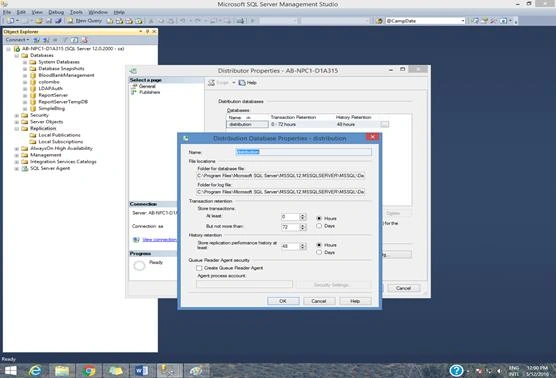This screenshot has height=378, width=556.
Task: Open the Edit menu
Action: (21, 12)
